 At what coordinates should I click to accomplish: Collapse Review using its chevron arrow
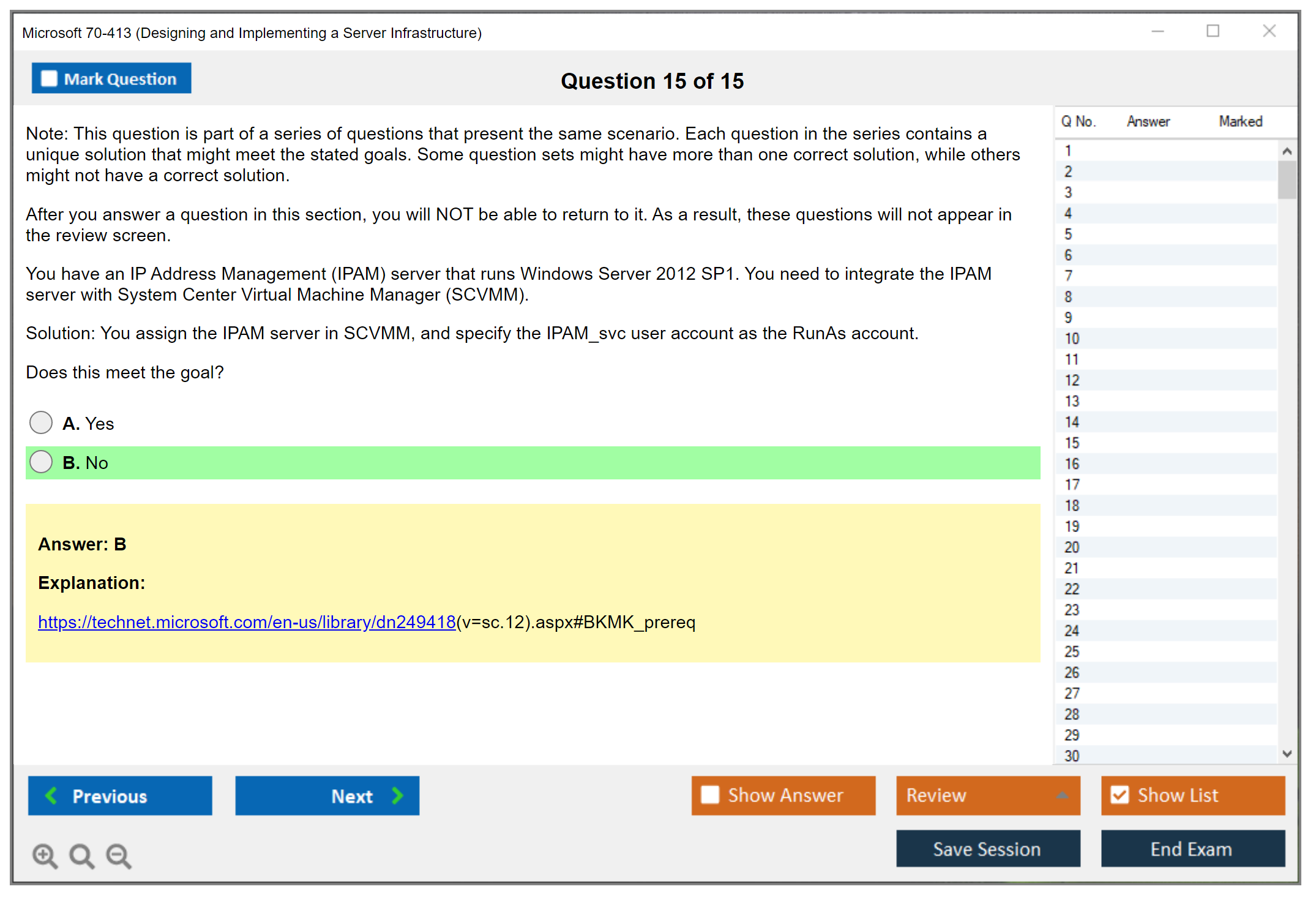(x=1063, y=795)
